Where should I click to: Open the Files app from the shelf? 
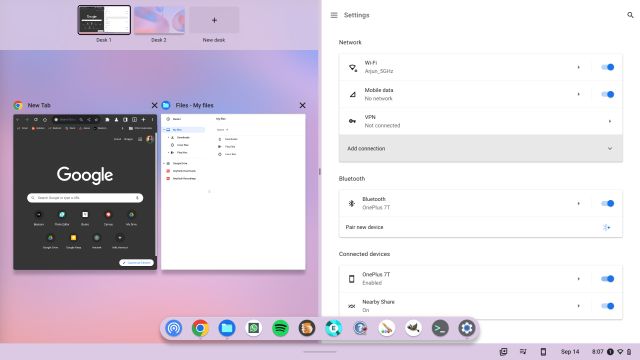point(227,328)
